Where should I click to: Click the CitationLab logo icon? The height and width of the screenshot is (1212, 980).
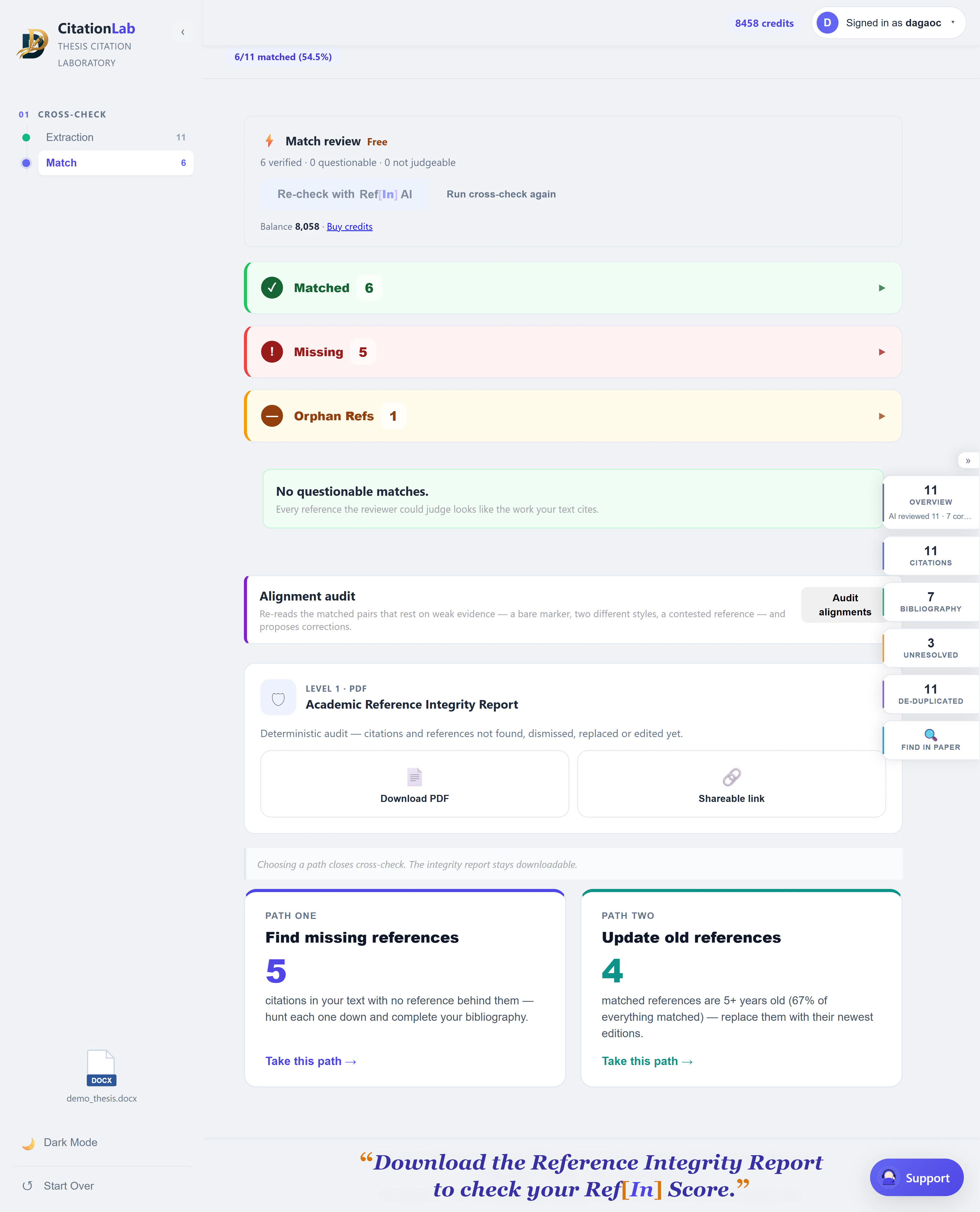32,44
